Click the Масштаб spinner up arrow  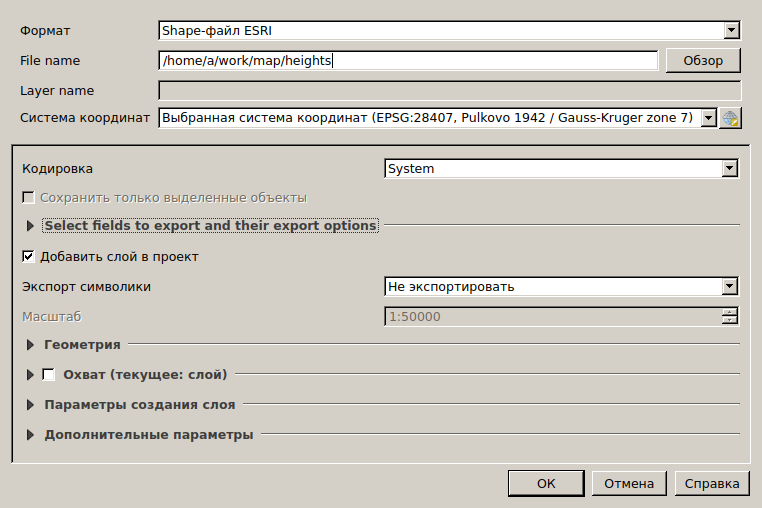729,312
